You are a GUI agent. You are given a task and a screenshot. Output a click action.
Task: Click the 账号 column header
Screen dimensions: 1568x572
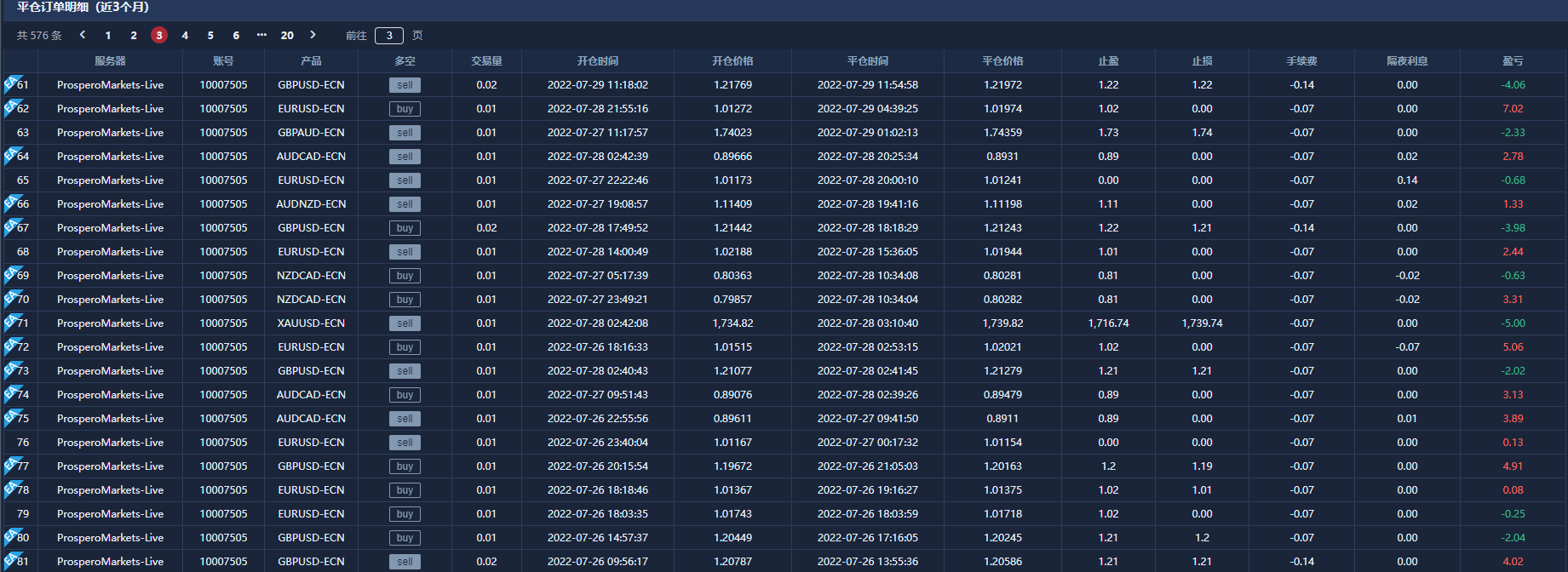223,61
